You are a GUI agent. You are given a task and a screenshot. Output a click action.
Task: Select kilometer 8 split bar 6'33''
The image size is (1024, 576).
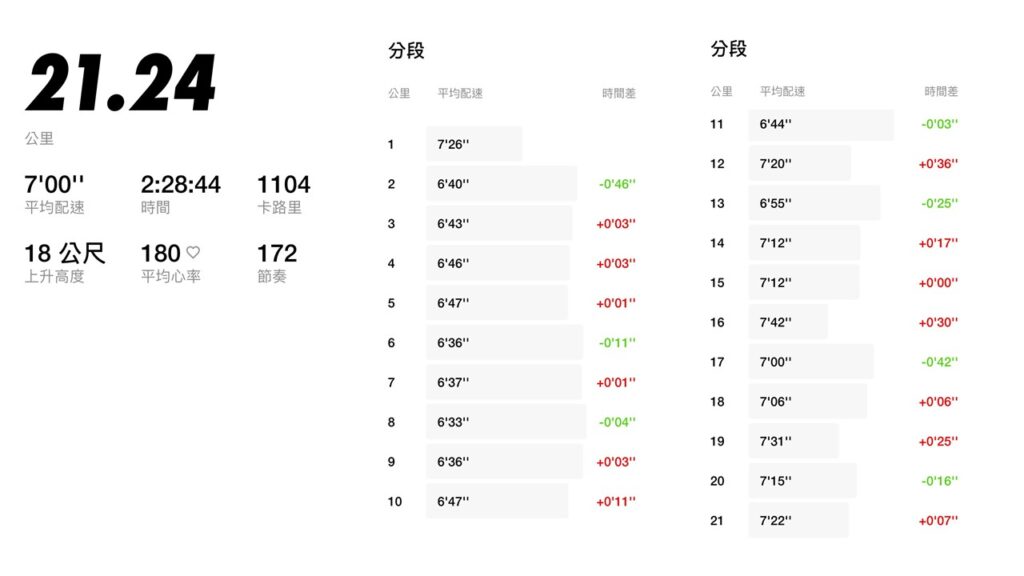(x=505, y=422)
